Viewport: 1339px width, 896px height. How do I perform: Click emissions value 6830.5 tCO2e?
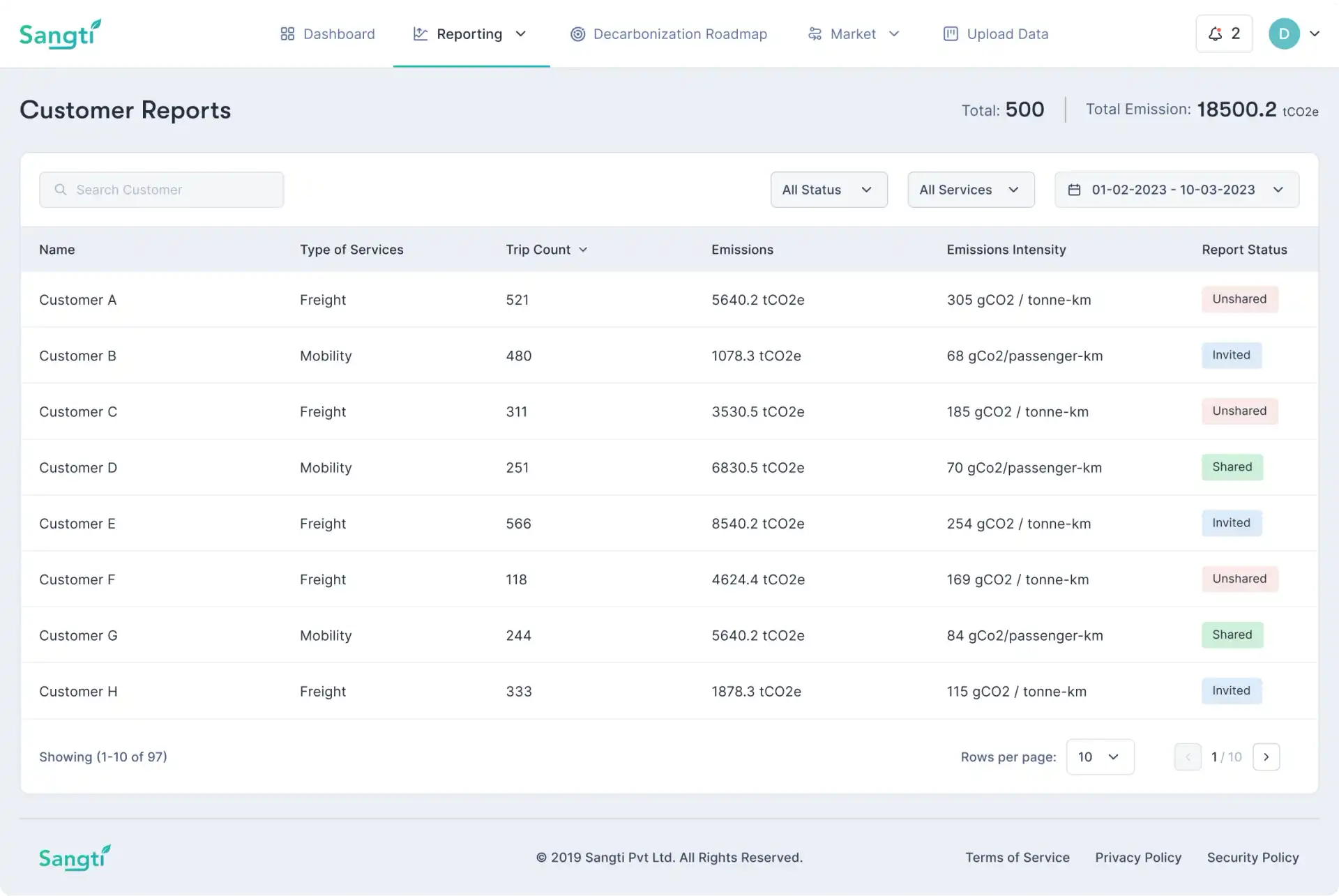pyautogui.click(x=758, y=468)
